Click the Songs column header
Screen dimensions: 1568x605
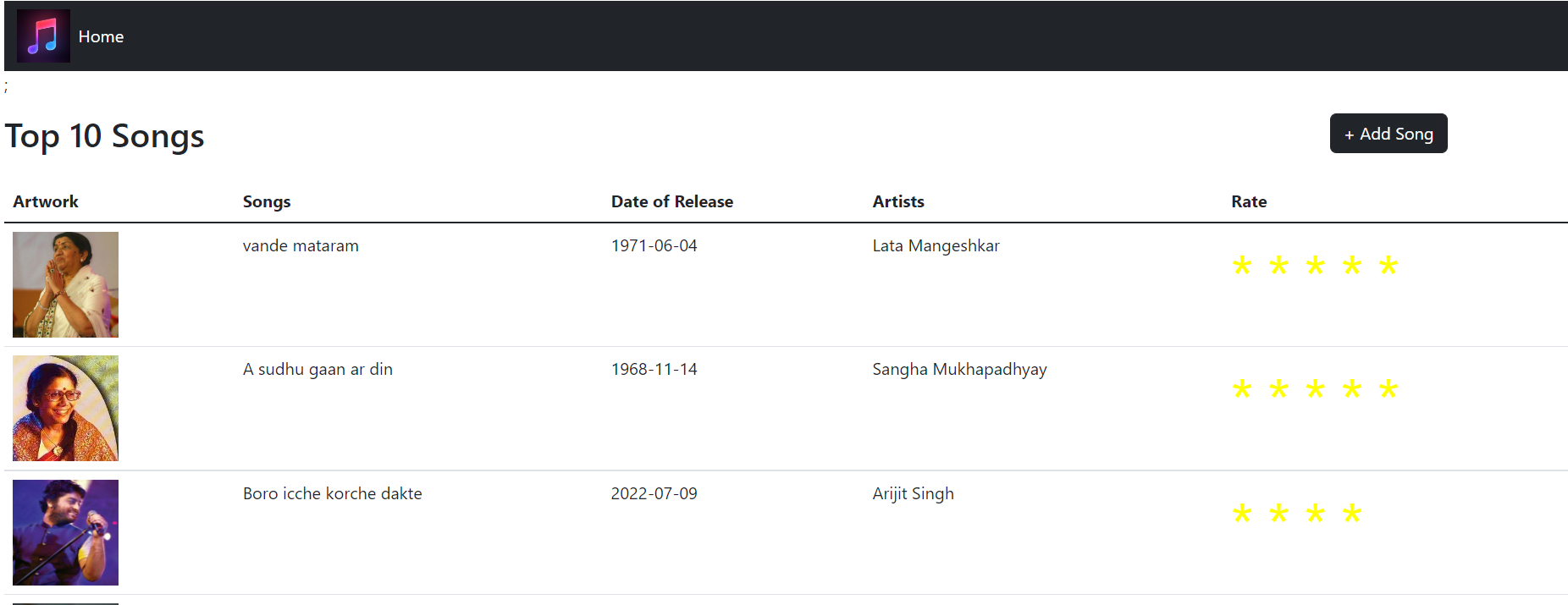267,201
